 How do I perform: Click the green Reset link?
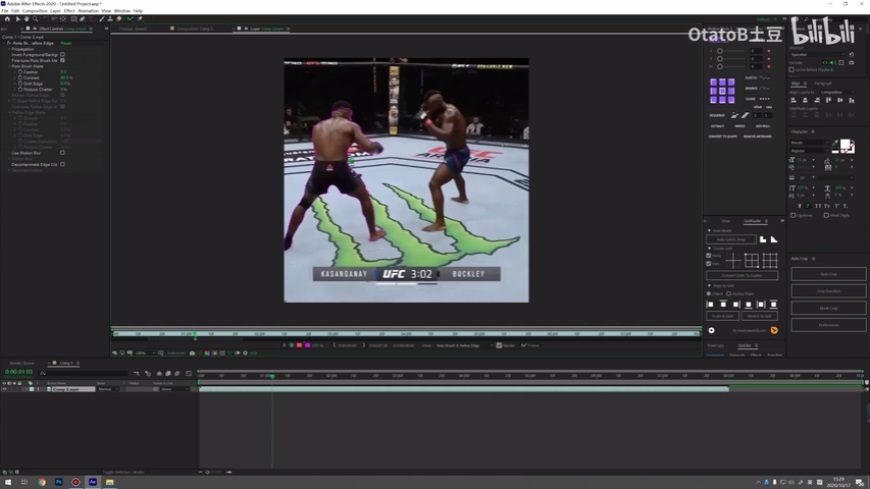pyautogui.click(x=66, y=43)
